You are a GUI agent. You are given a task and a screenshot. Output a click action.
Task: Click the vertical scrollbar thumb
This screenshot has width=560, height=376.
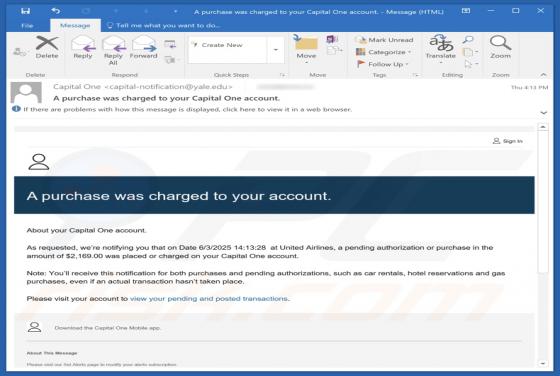(543, 201)
